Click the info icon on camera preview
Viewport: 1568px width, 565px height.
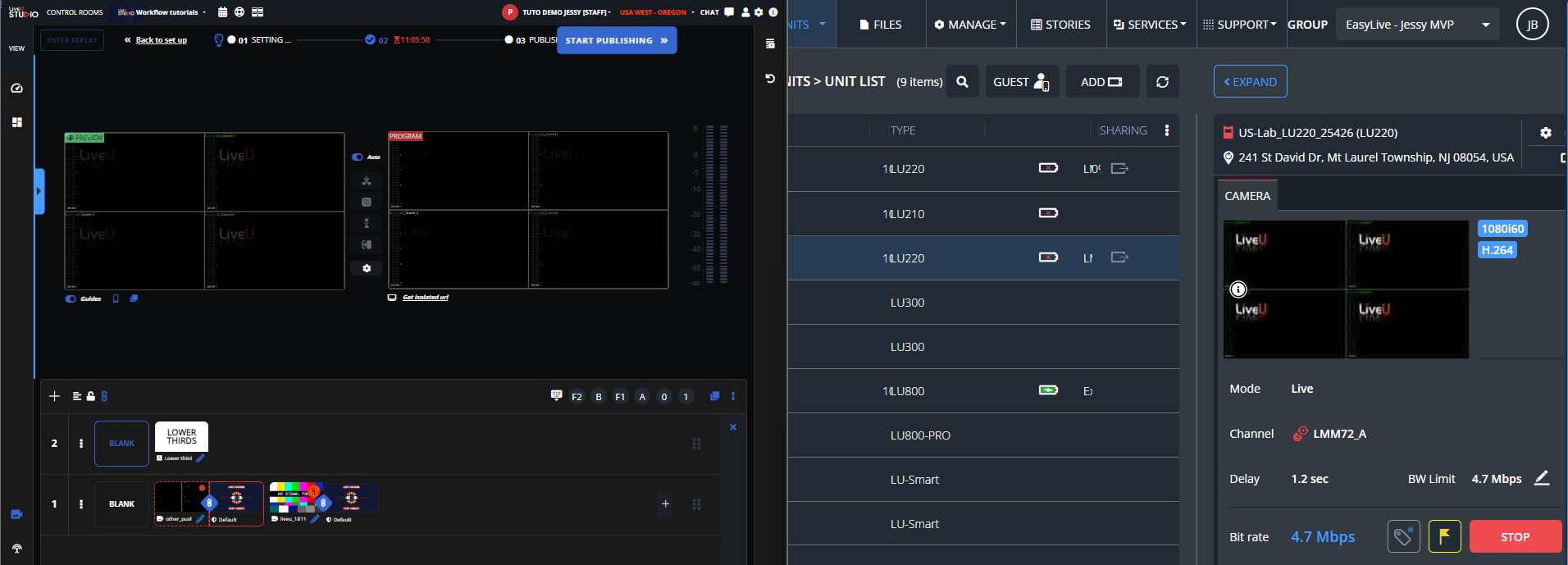point(1238,289)
